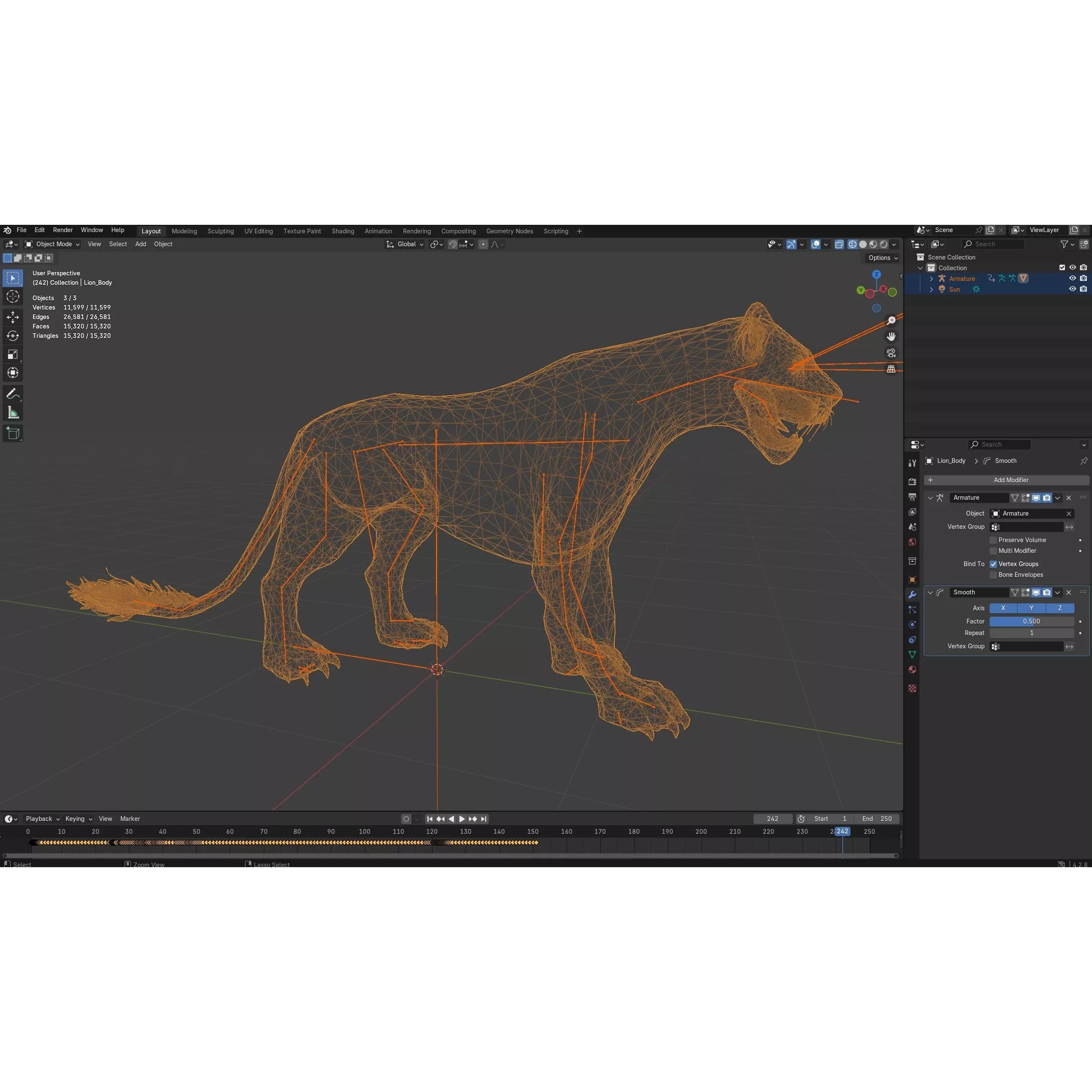Switch to the Shading workspace tab
This screenshot has height=1092, width=1092.
343,231
